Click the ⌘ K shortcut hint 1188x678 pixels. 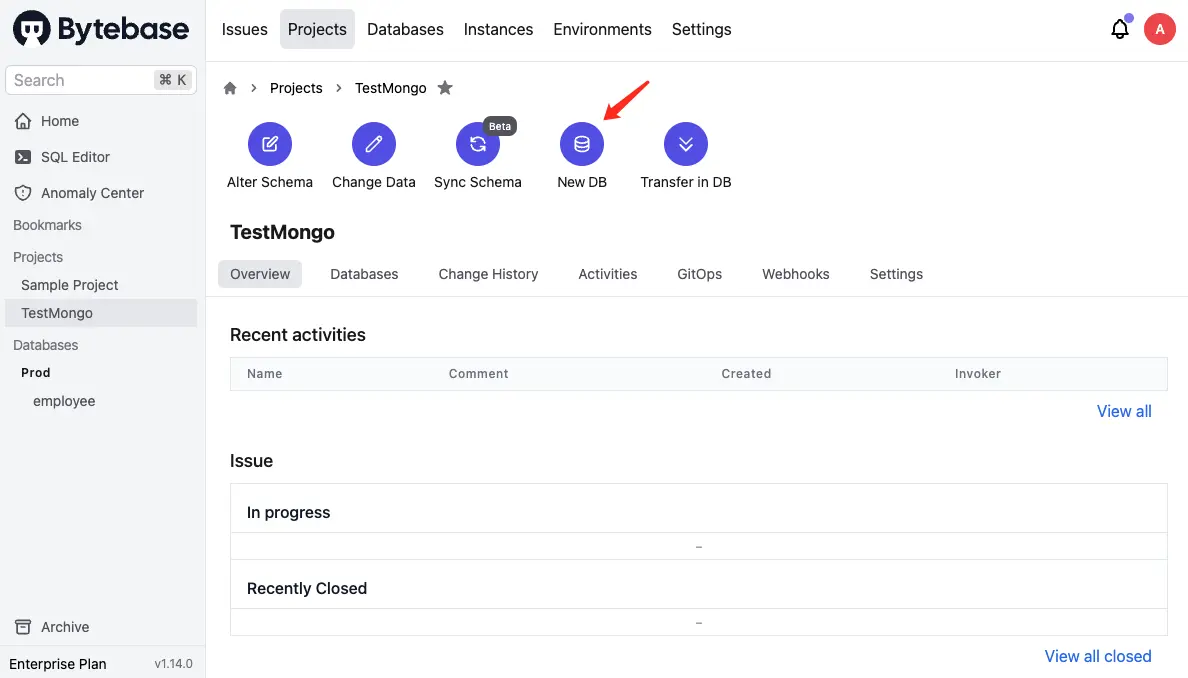pos(173,80)
